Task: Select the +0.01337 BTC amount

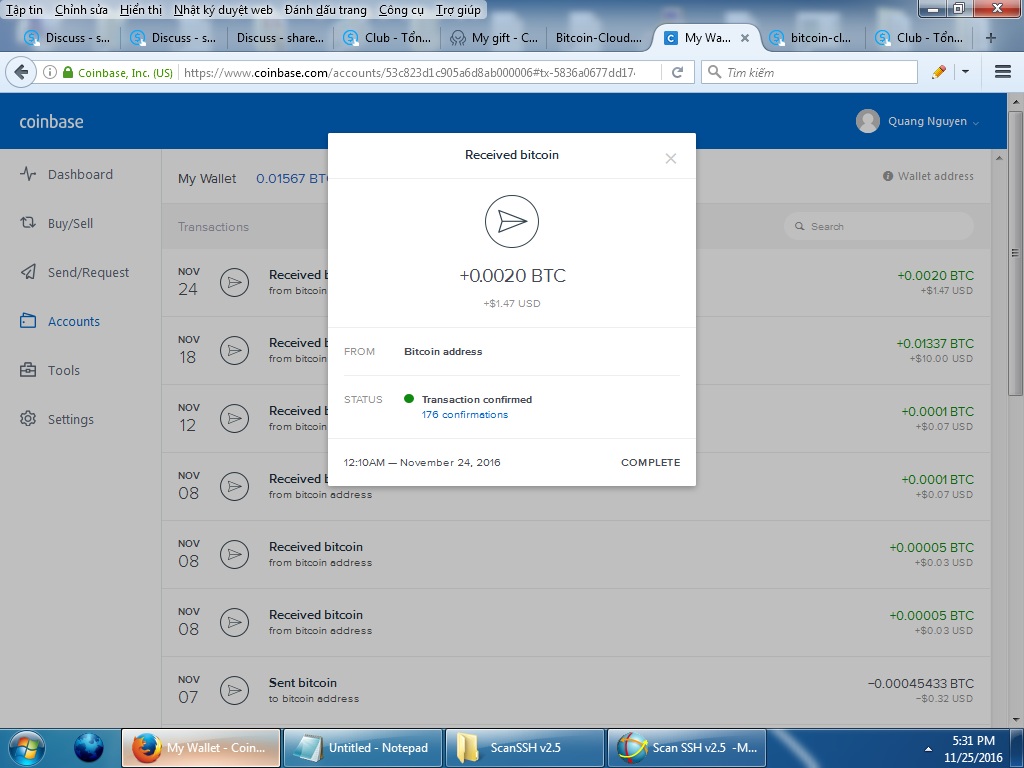Action: coord(935,344)
